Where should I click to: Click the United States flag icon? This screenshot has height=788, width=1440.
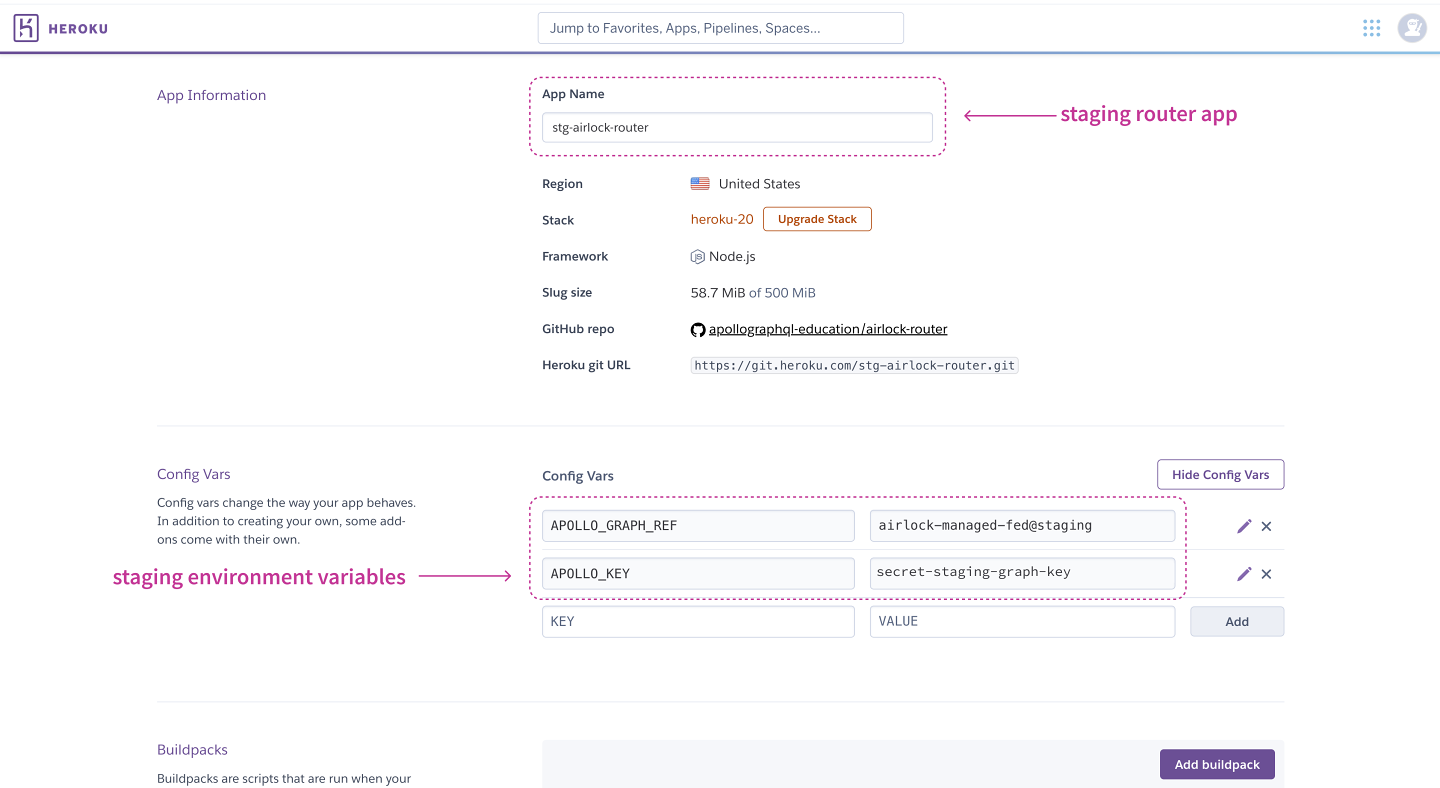(x=700, y=184)
